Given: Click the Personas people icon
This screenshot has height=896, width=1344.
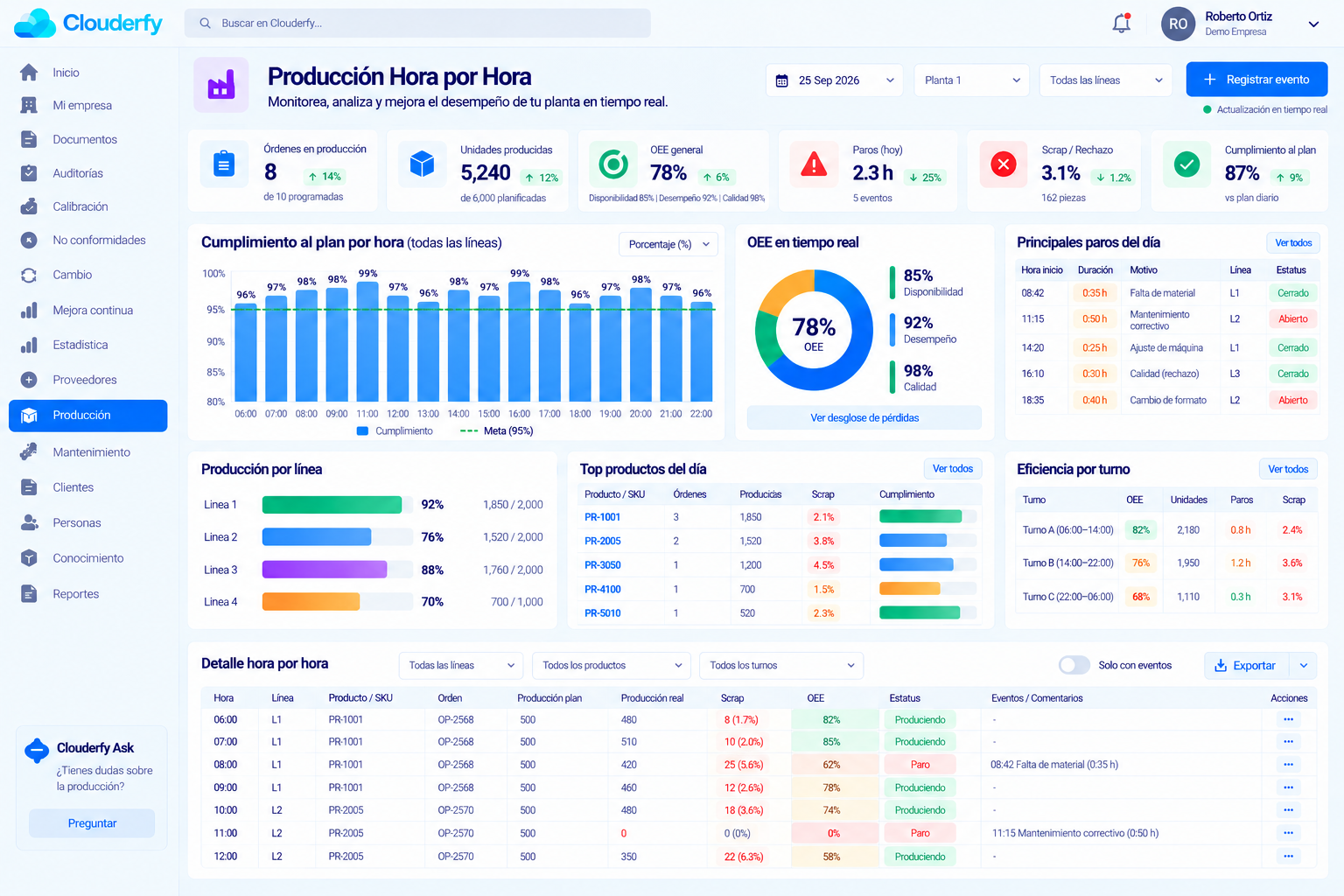Looking at the screenshot, I should point(29,522).
